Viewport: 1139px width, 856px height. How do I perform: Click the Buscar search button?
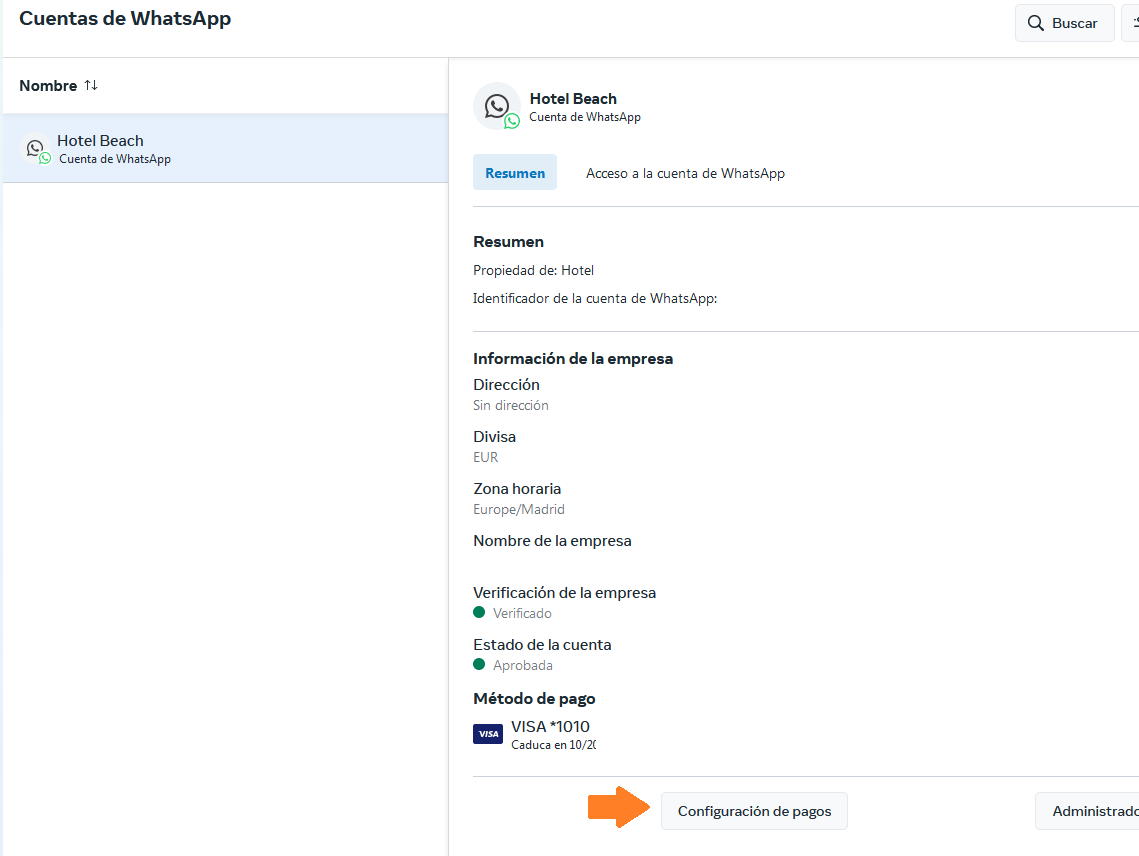[1064, 23]
